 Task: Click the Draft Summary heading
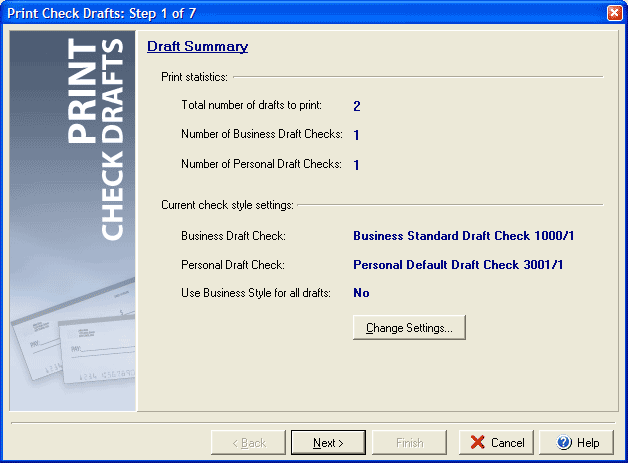pyautogui.click(x=197, y=46)
